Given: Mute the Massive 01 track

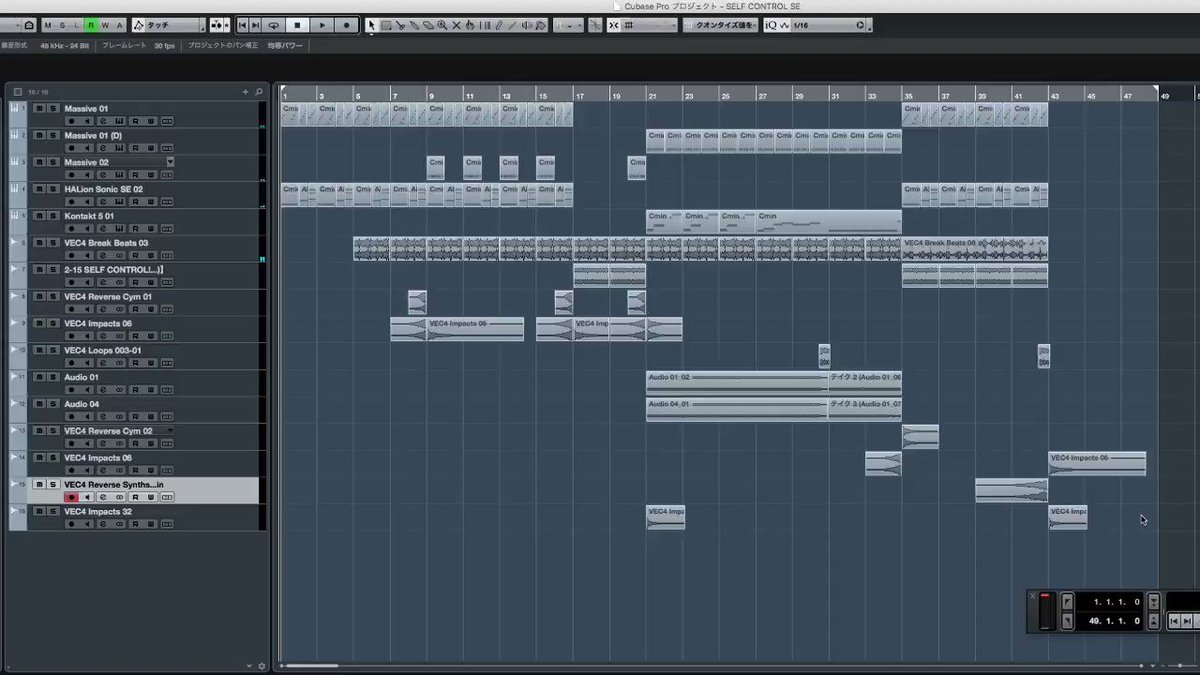Looking at the screenshot, I should [40, 108].
